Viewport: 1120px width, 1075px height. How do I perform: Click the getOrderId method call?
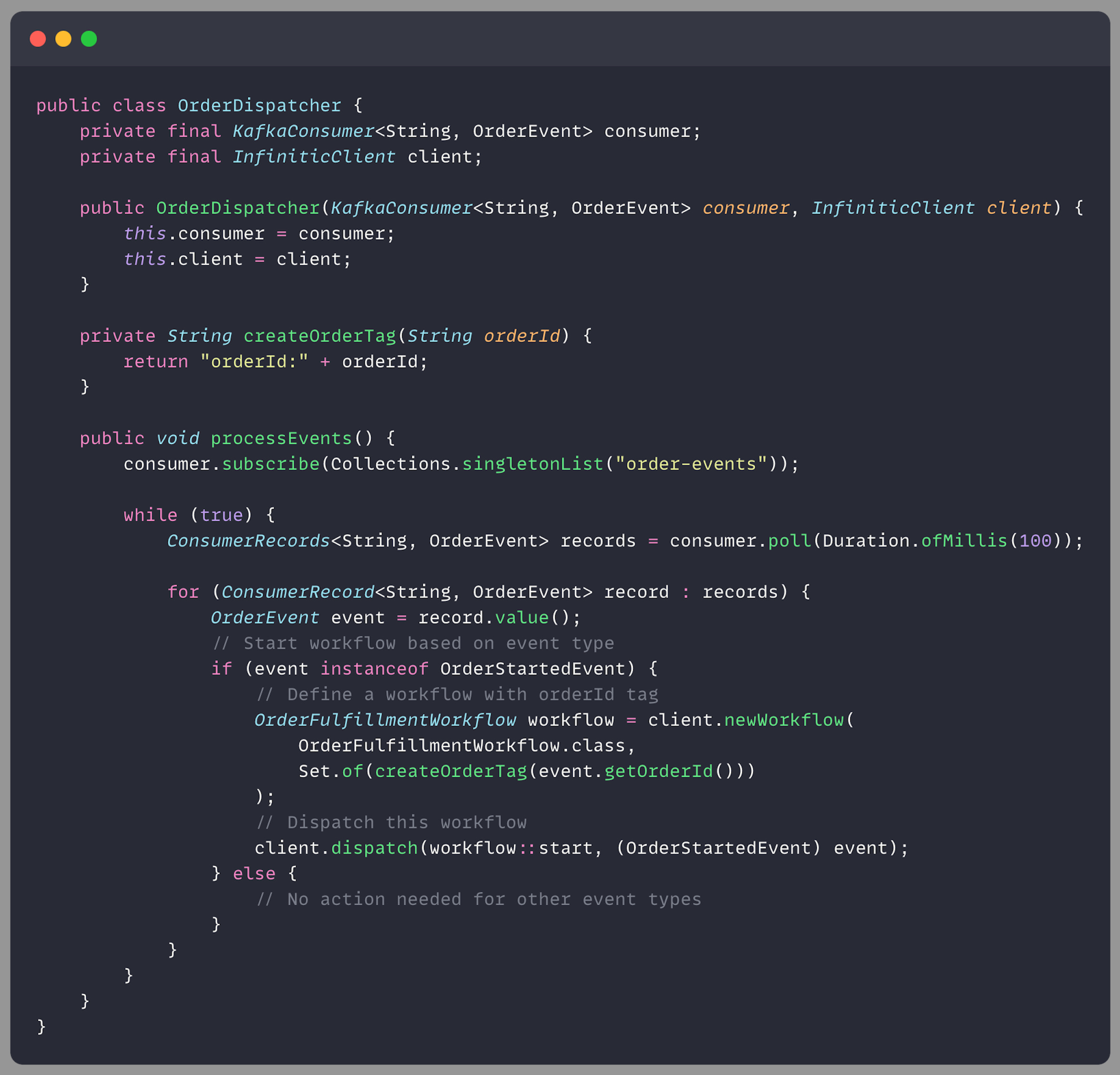[x=658, y=771]
